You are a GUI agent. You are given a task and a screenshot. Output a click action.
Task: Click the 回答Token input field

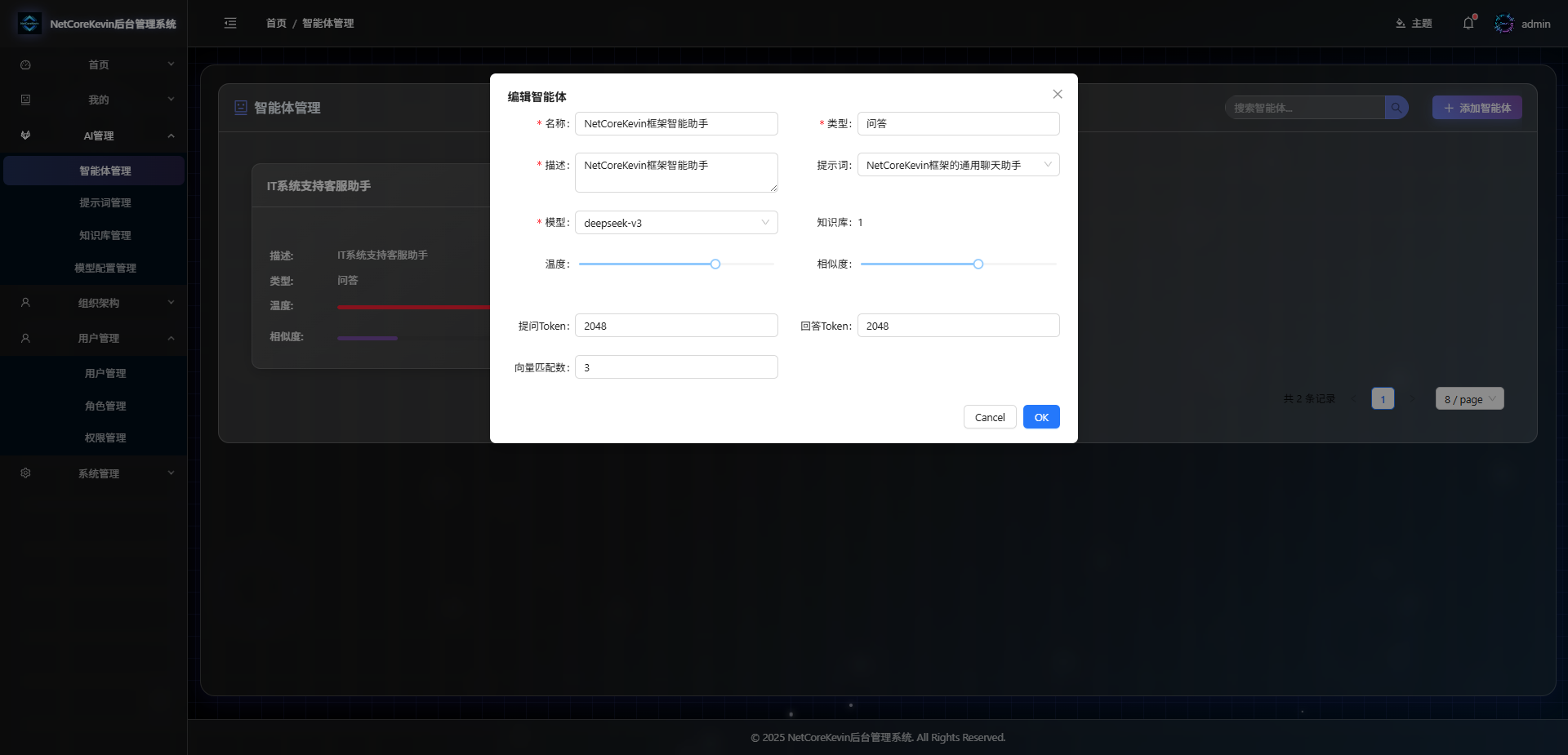coord(959,326)
